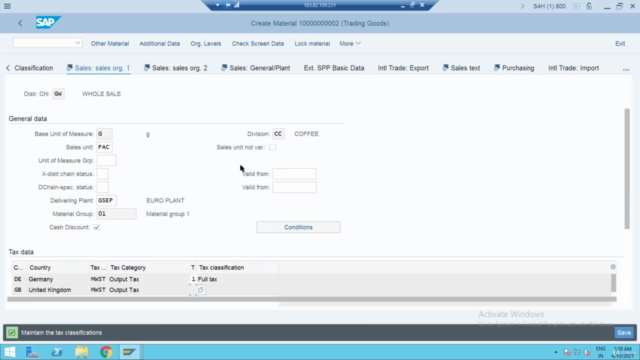
Task: Expand the More menu
Action: [350, 44]
